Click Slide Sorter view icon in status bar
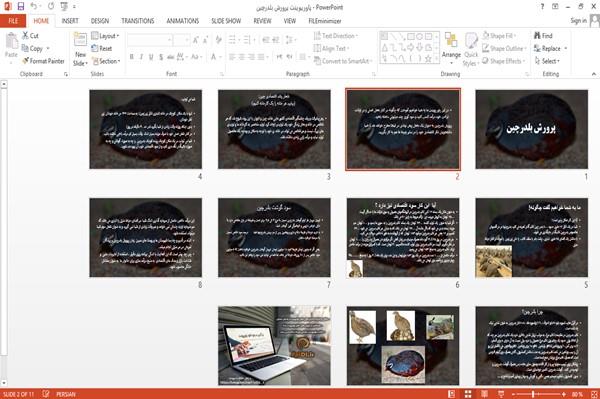The height and width of the screenshot is (399, 600). pos(468,394)
